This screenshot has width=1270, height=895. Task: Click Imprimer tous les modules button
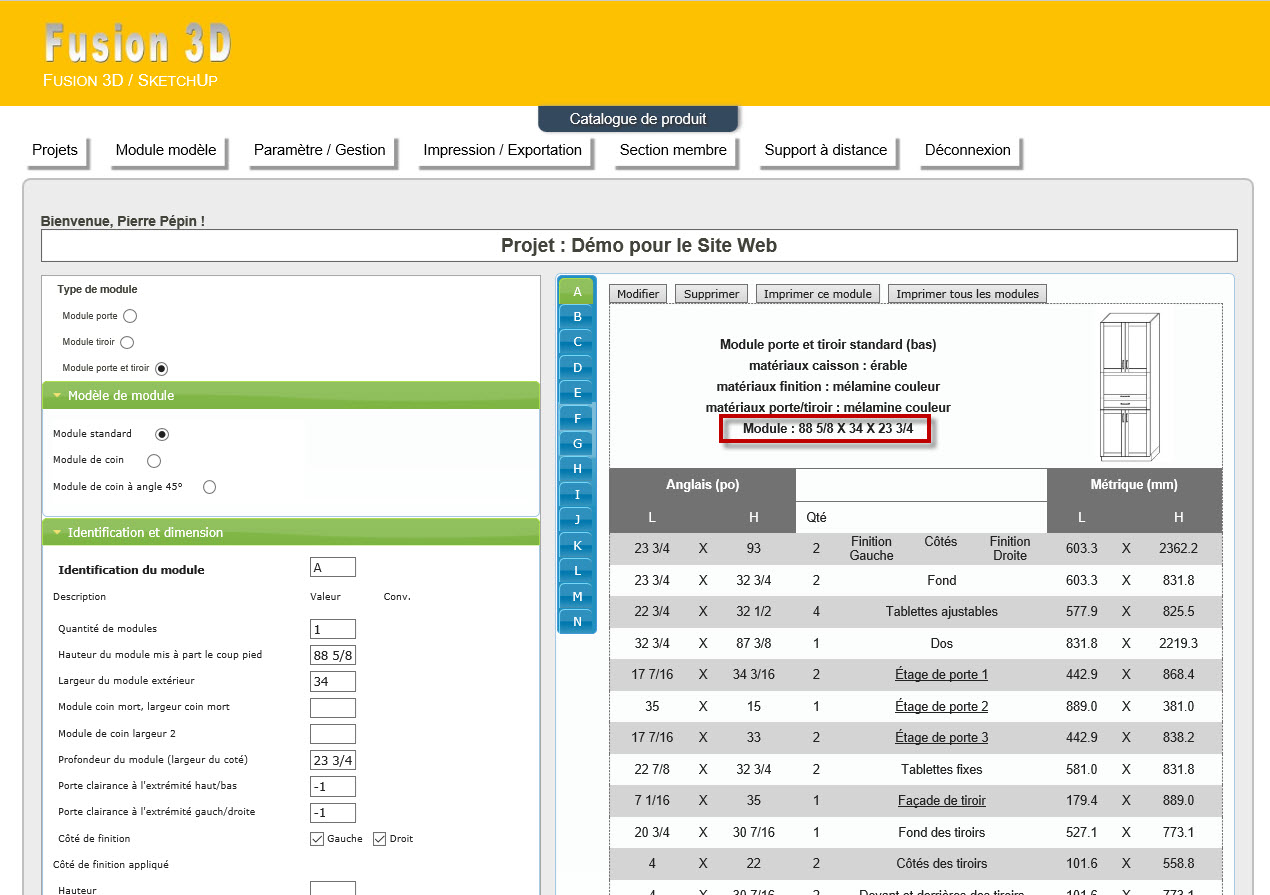[x=967, y=294]
